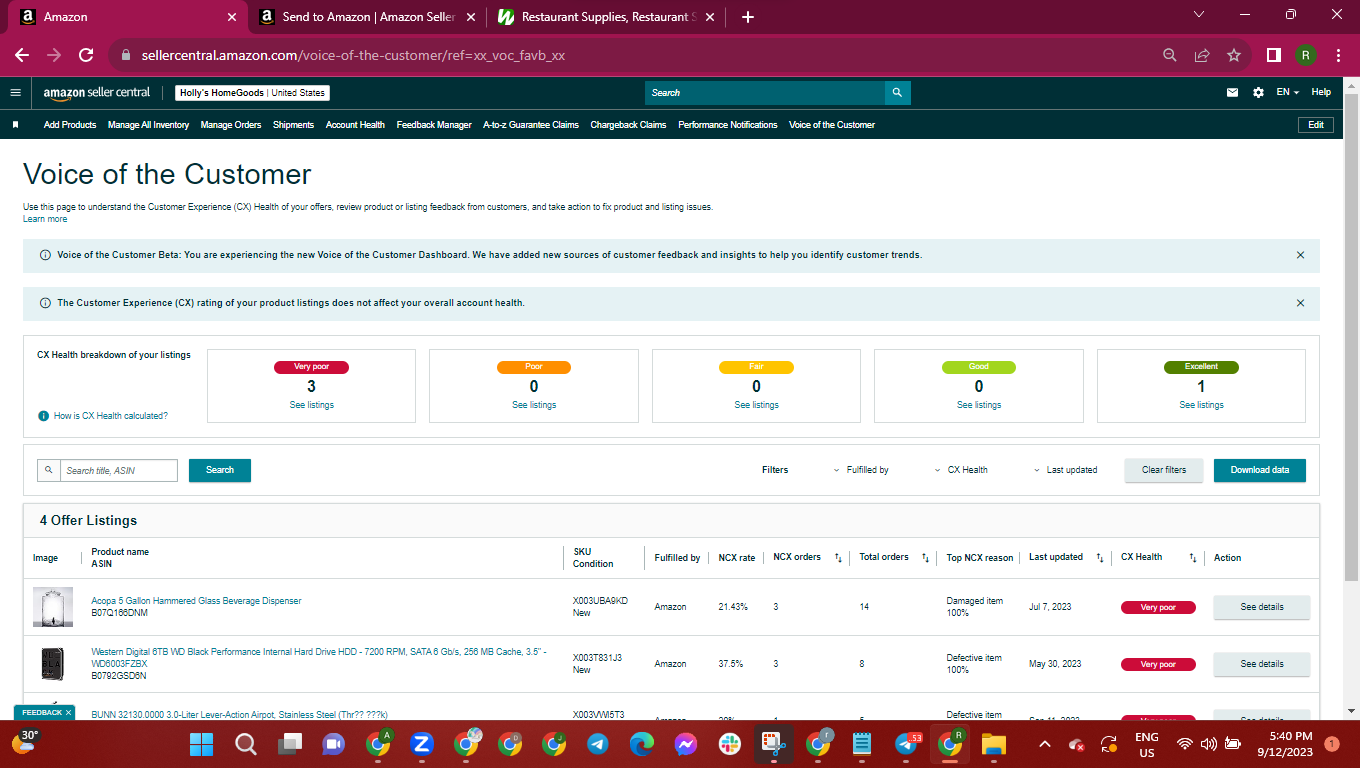Open the Chrome three-dot menu

[1338, 55]
